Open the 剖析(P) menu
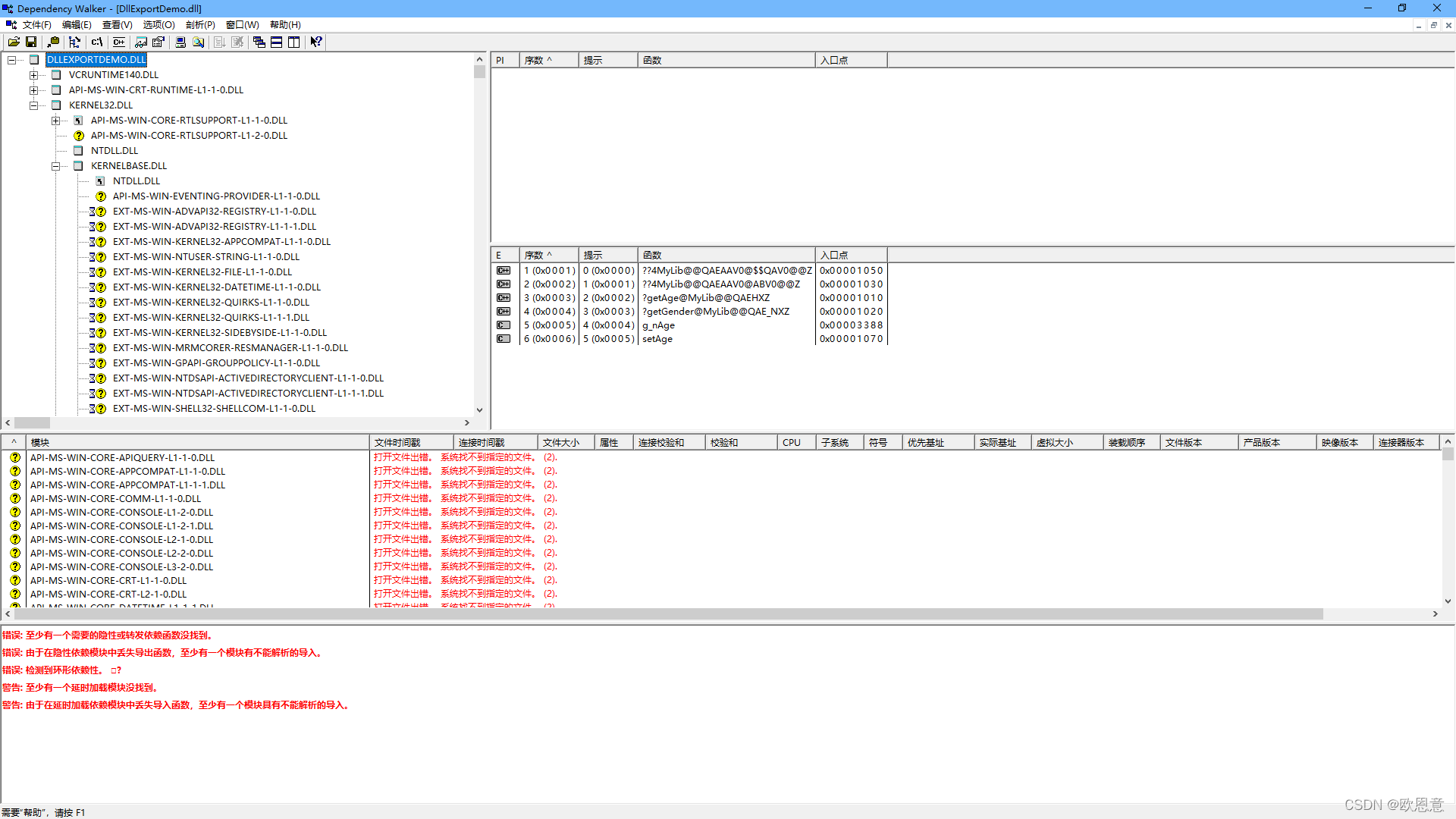1456x819 pixels. (x=200, y=25)
